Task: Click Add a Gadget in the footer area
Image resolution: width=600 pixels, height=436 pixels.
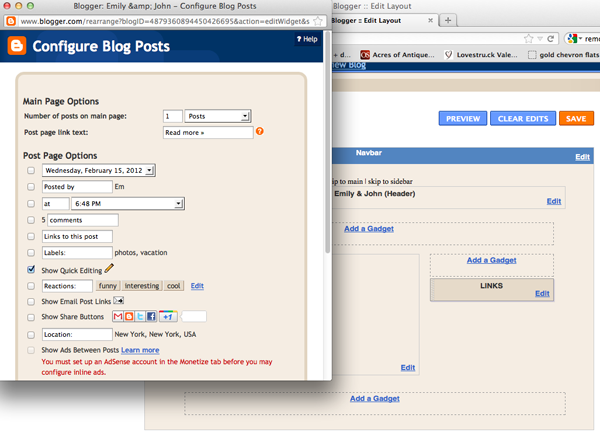Action: click(375, 398)
